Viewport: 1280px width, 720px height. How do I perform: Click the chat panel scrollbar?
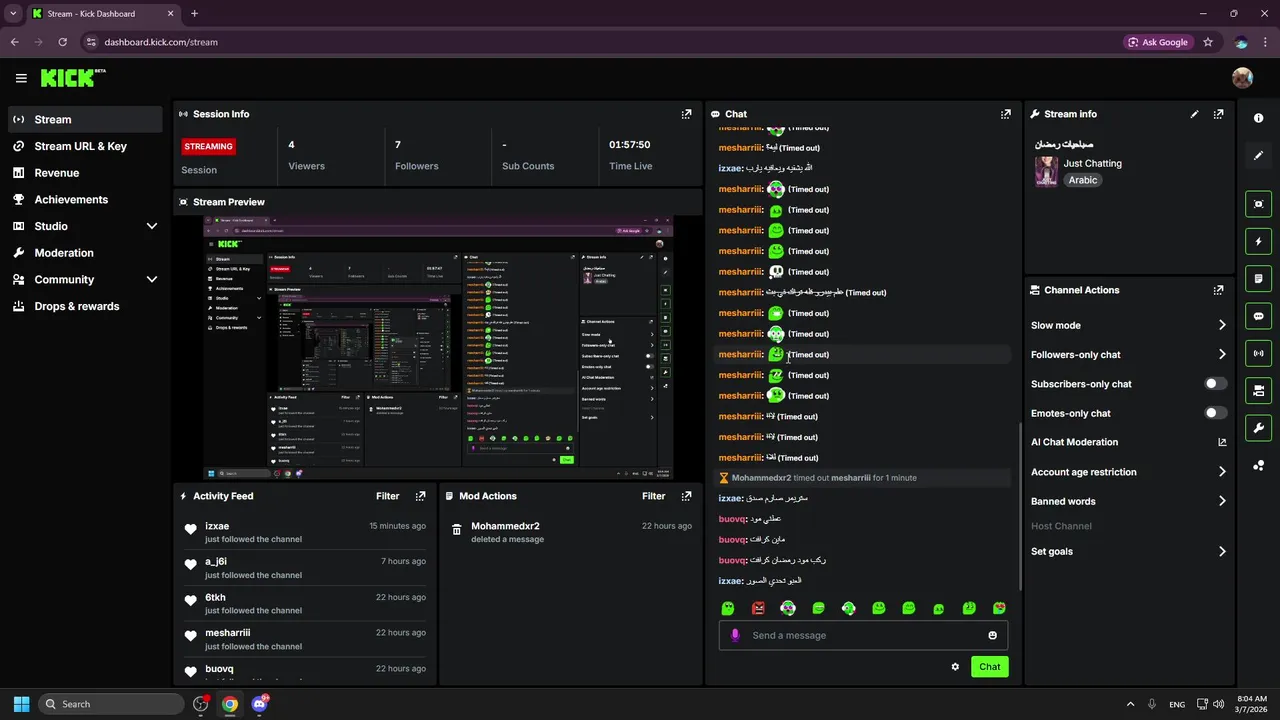click(1019, 506)
